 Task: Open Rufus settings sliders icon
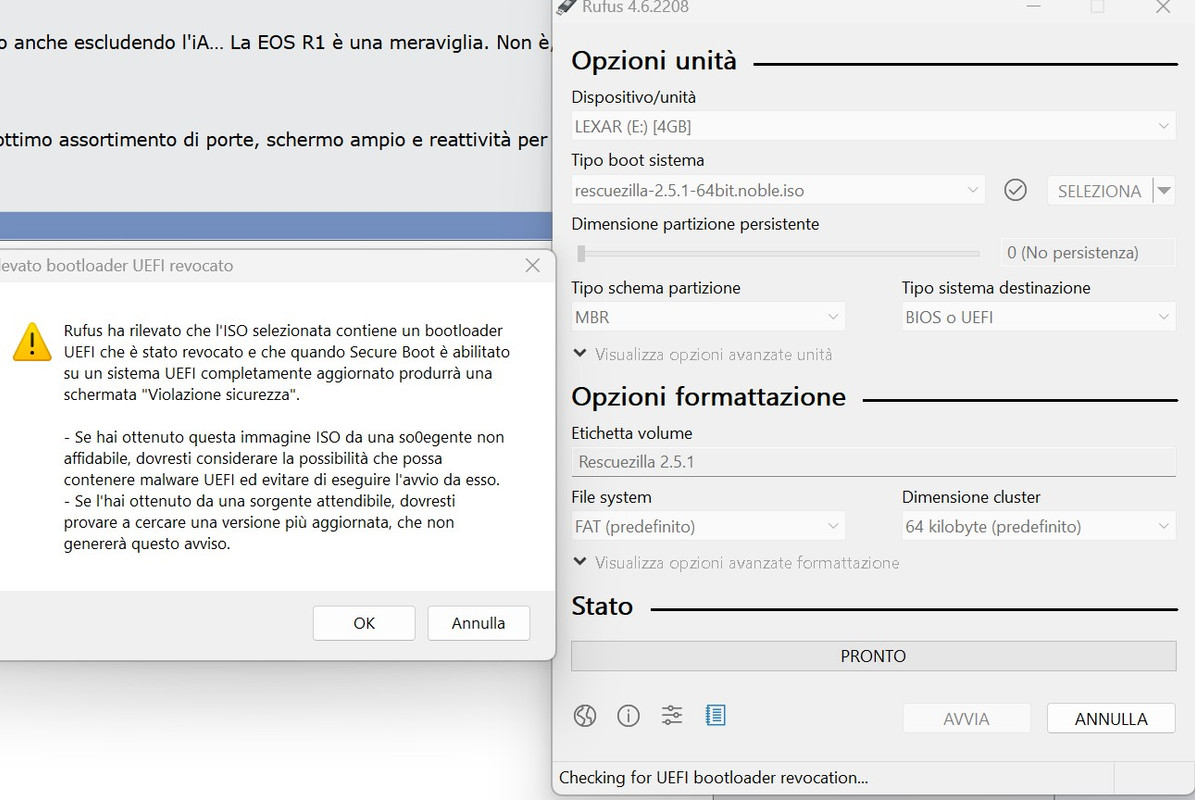[x=671, y=715]
